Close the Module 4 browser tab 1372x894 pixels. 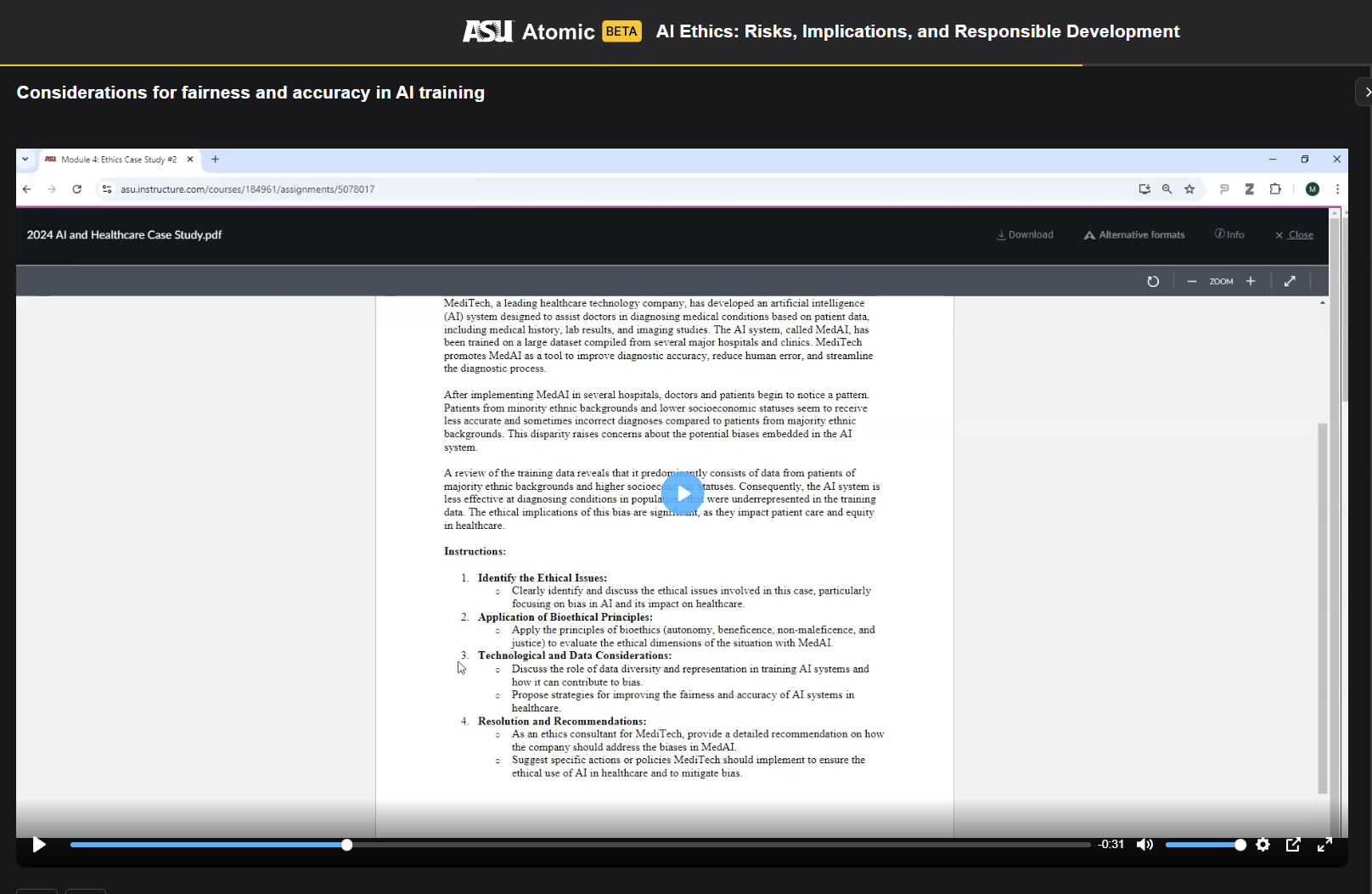click(190, 160)
